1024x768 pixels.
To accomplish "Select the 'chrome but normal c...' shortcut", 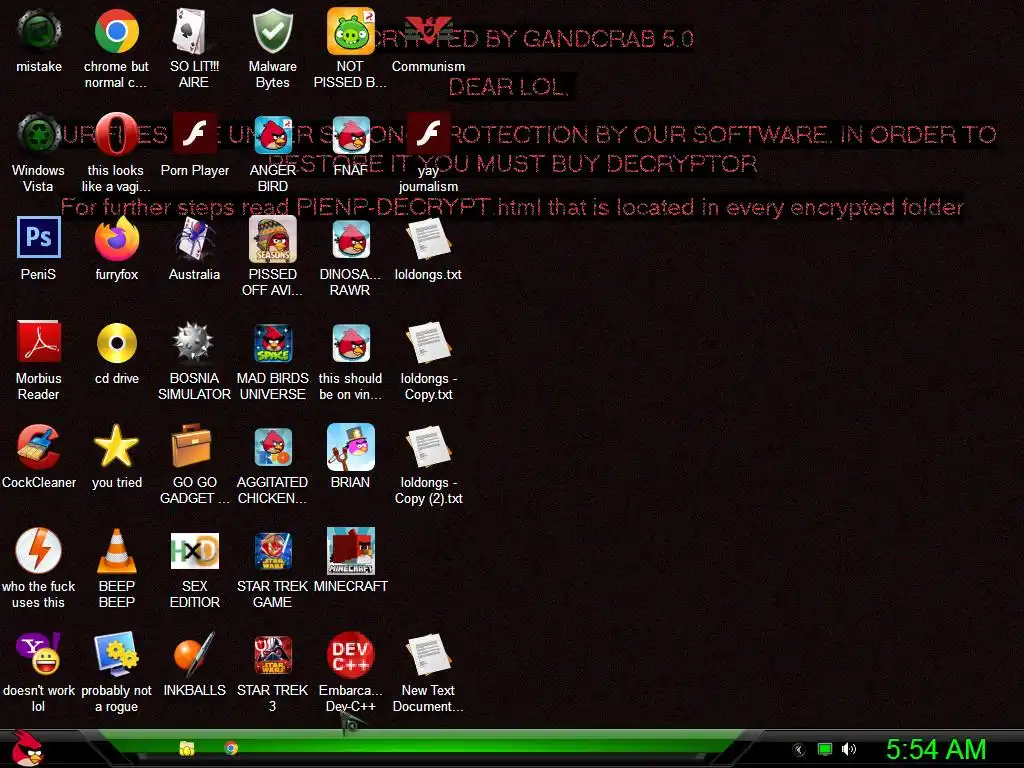I will [x=116, y=31].
